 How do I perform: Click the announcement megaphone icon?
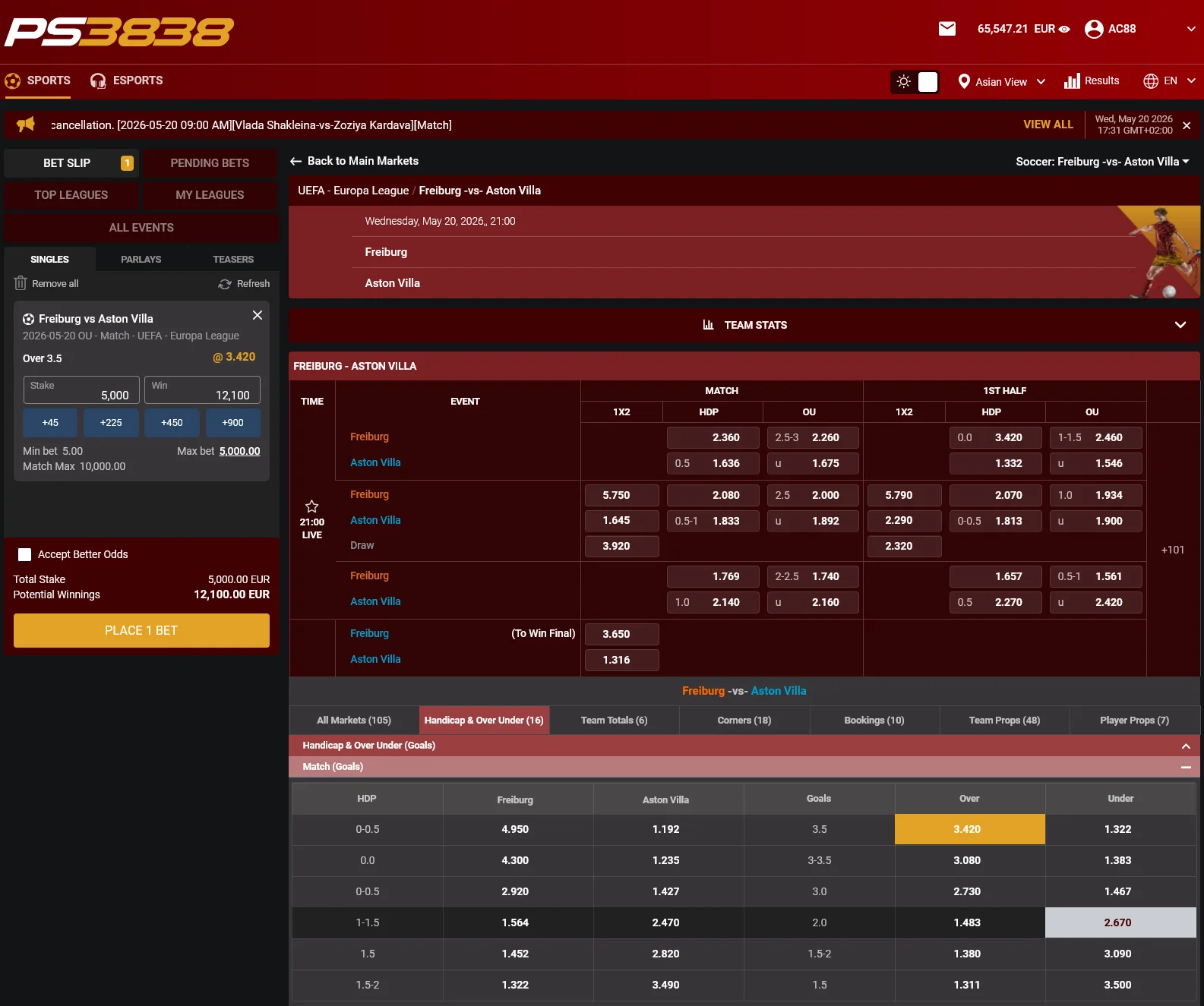tap(26, 125)
